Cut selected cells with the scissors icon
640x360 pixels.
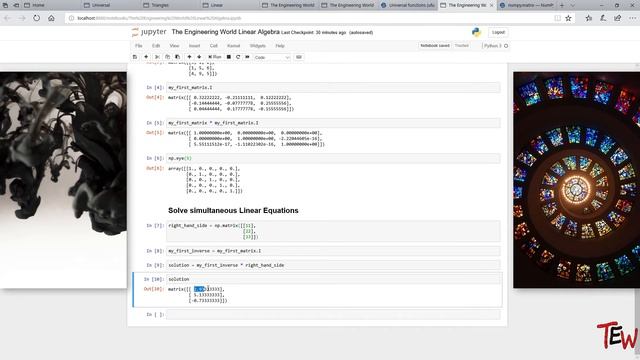click(x=157, y=57)
